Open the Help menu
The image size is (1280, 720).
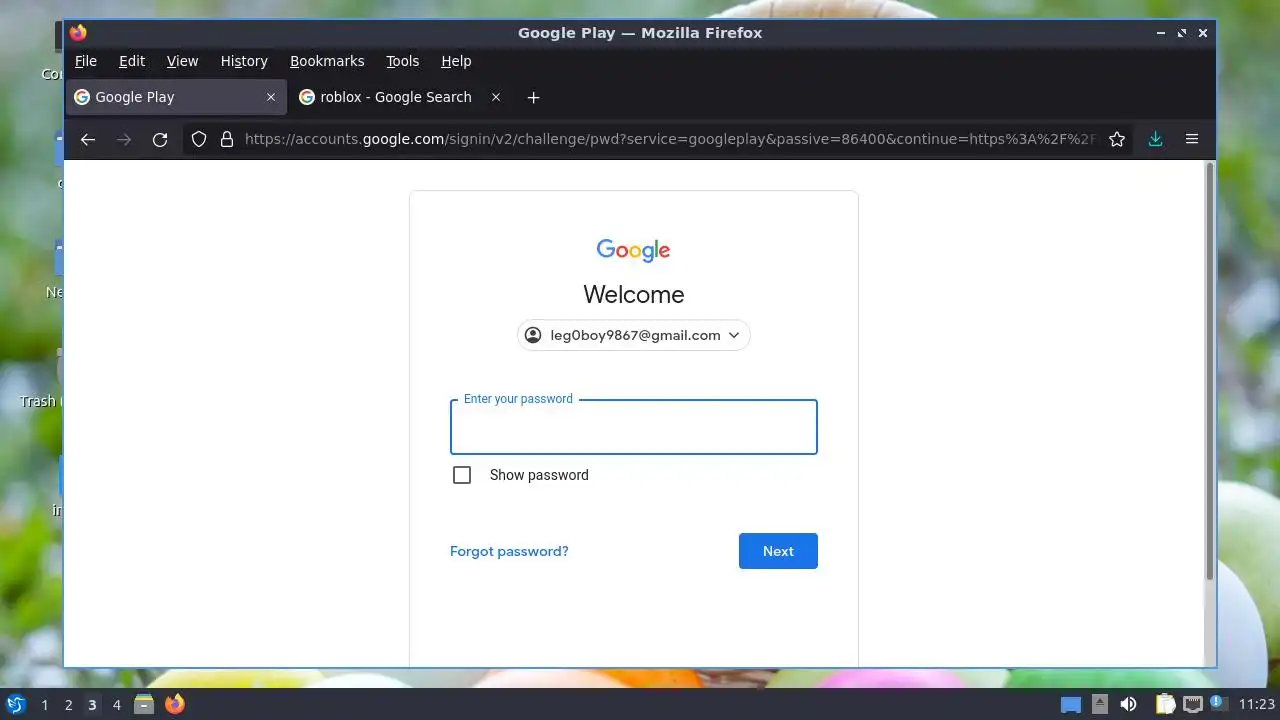point(456,61)
